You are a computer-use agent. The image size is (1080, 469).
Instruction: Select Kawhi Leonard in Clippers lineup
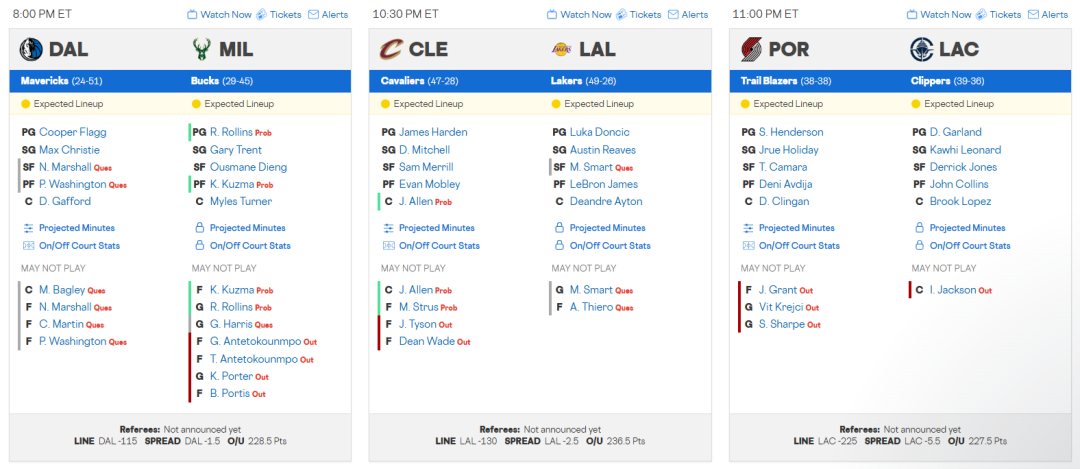965,150
